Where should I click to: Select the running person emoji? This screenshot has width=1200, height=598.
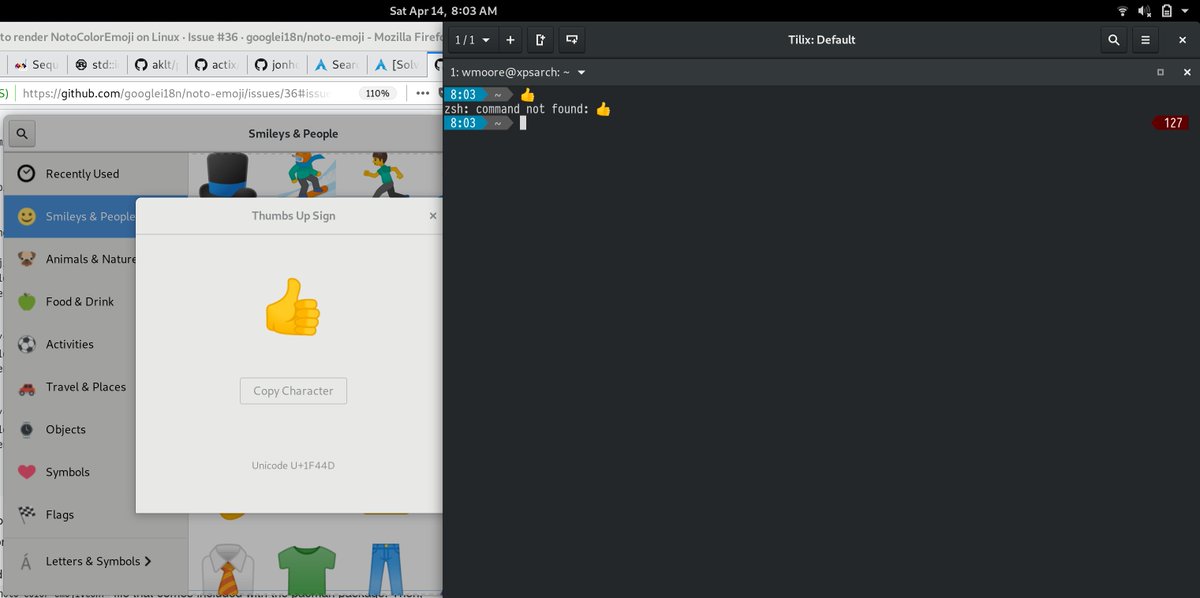click(385, 176)
